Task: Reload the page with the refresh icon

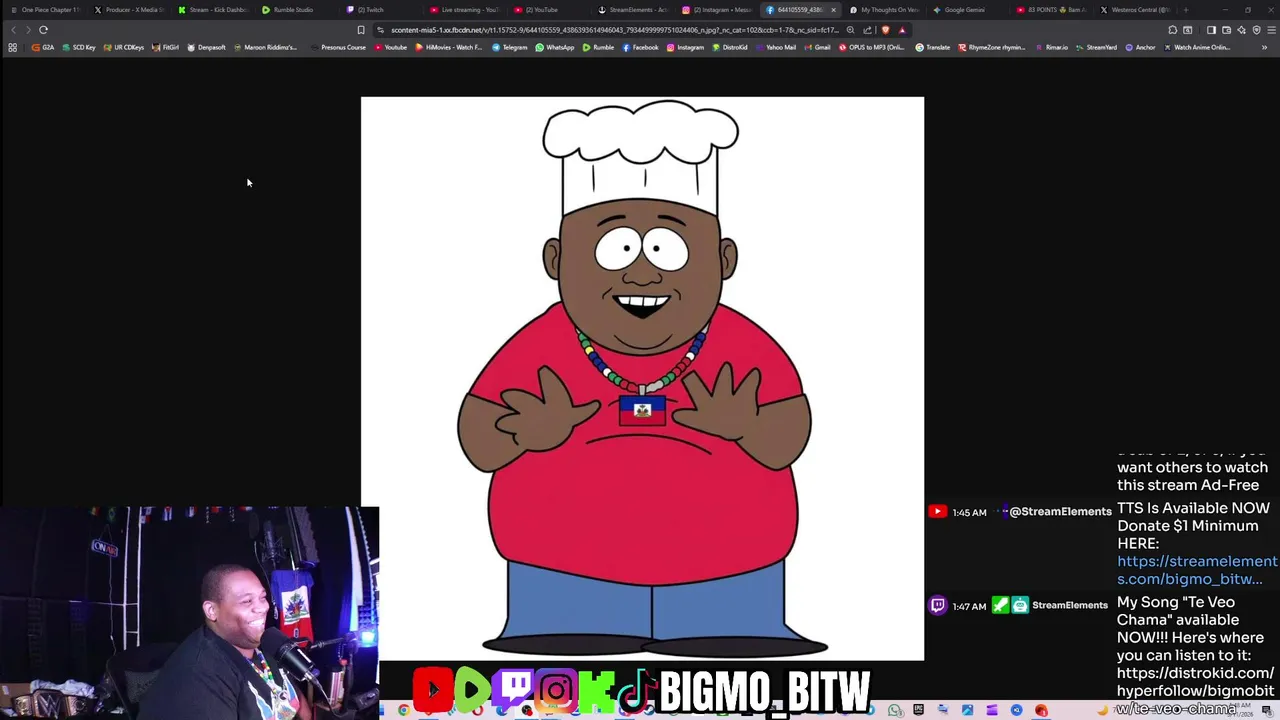Action: [43, 30]
